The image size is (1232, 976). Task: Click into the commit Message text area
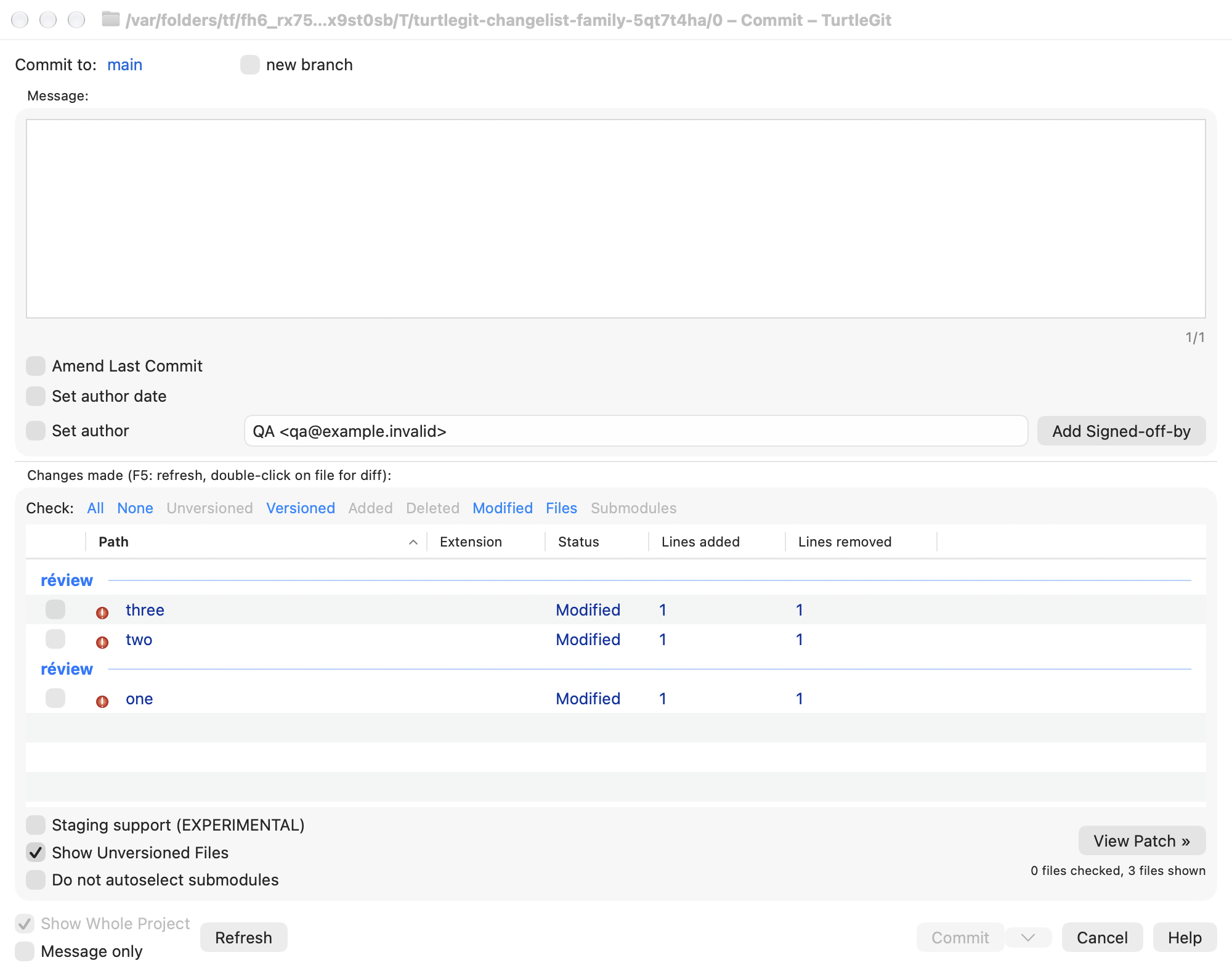pyautogui.click(x=615, y=219)
